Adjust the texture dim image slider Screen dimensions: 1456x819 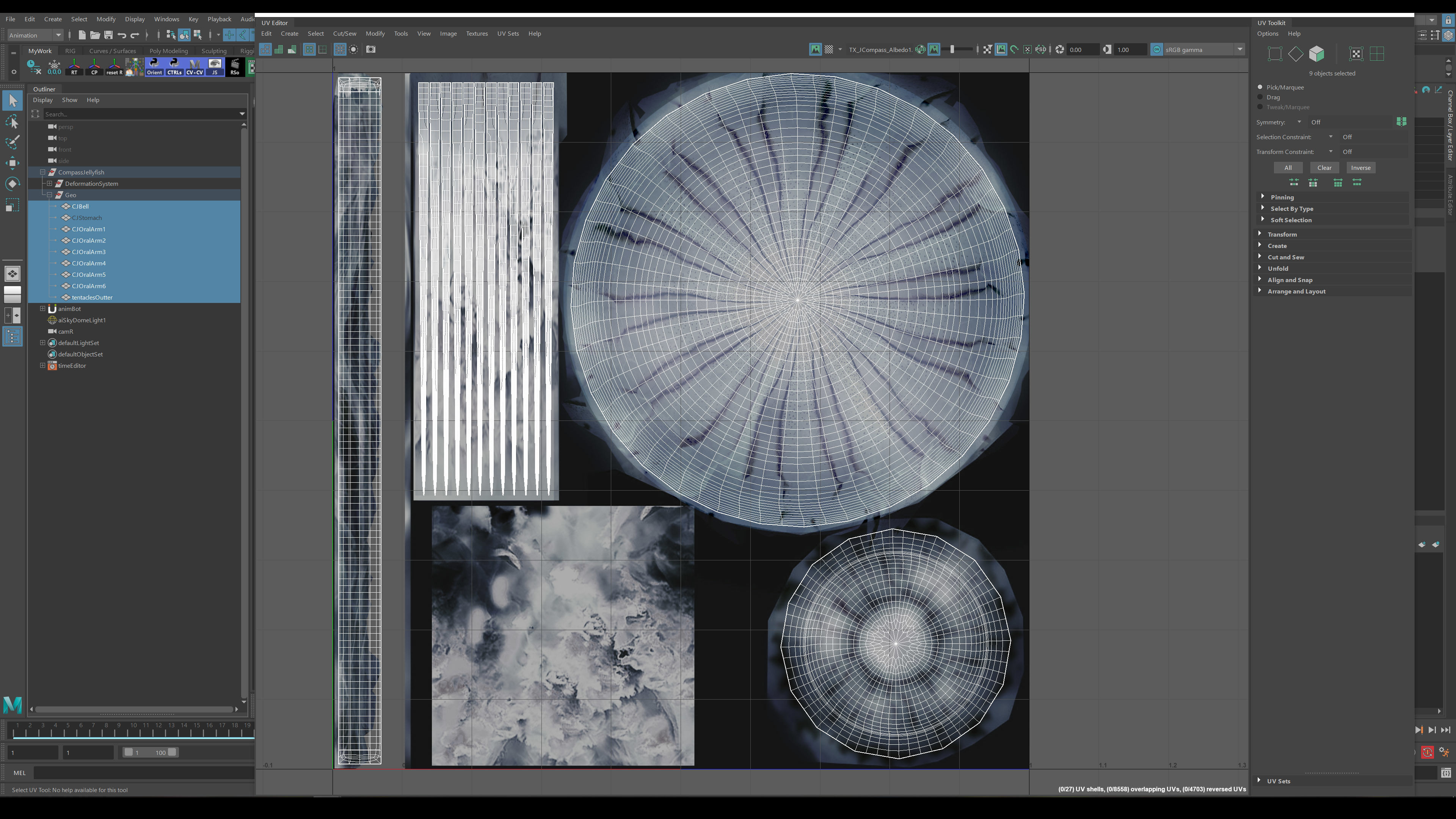952,50
